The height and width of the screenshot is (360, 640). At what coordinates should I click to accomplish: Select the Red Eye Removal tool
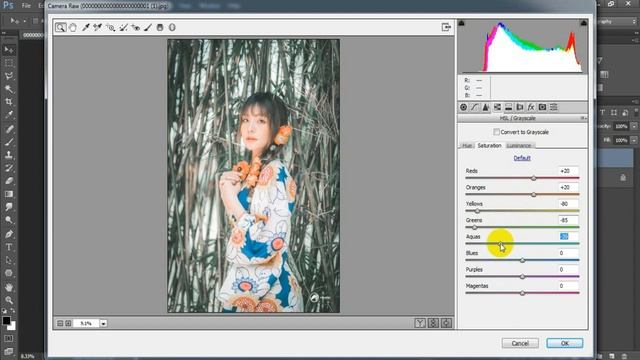pos(136,27)
